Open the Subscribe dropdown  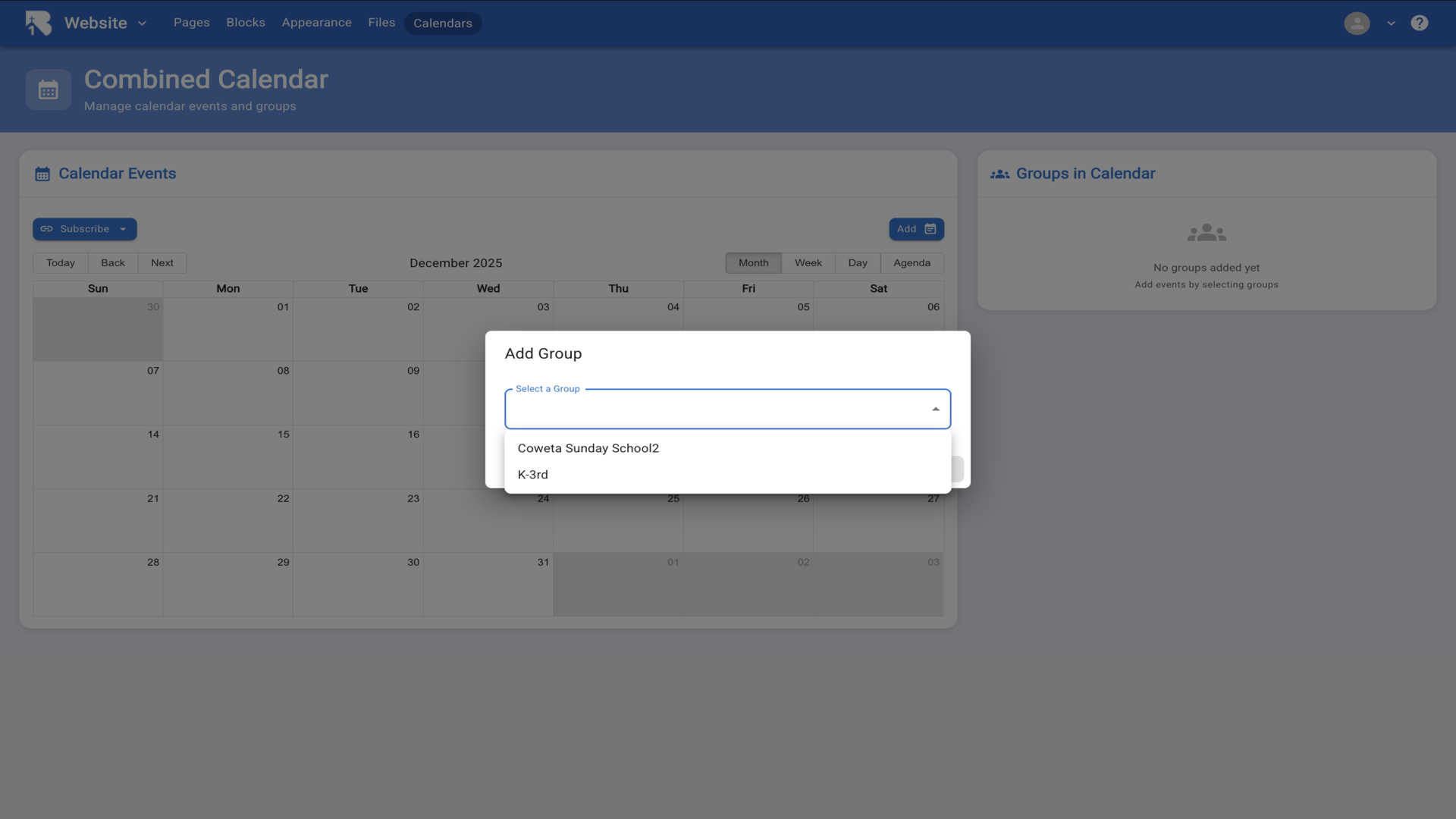84,229
